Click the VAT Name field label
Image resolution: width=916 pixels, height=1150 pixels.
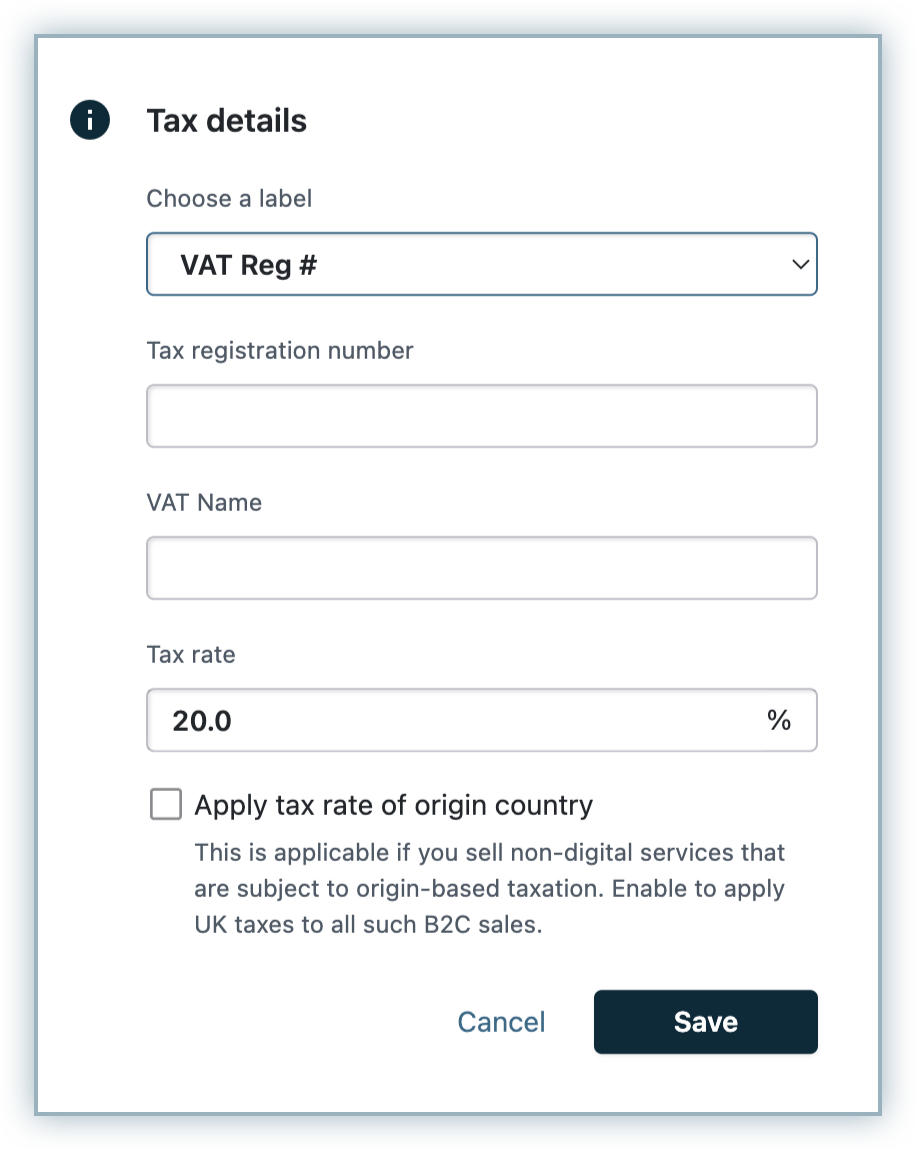point(204,503)
